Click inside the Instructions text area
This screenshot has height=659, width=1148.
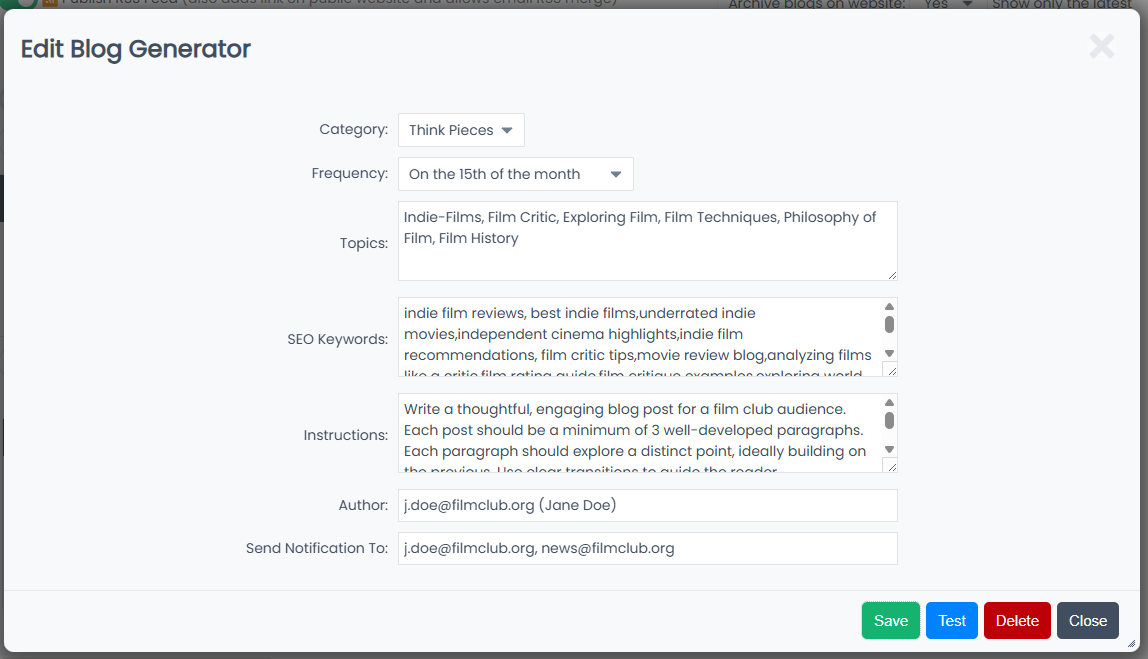click(x=640, y=433)
